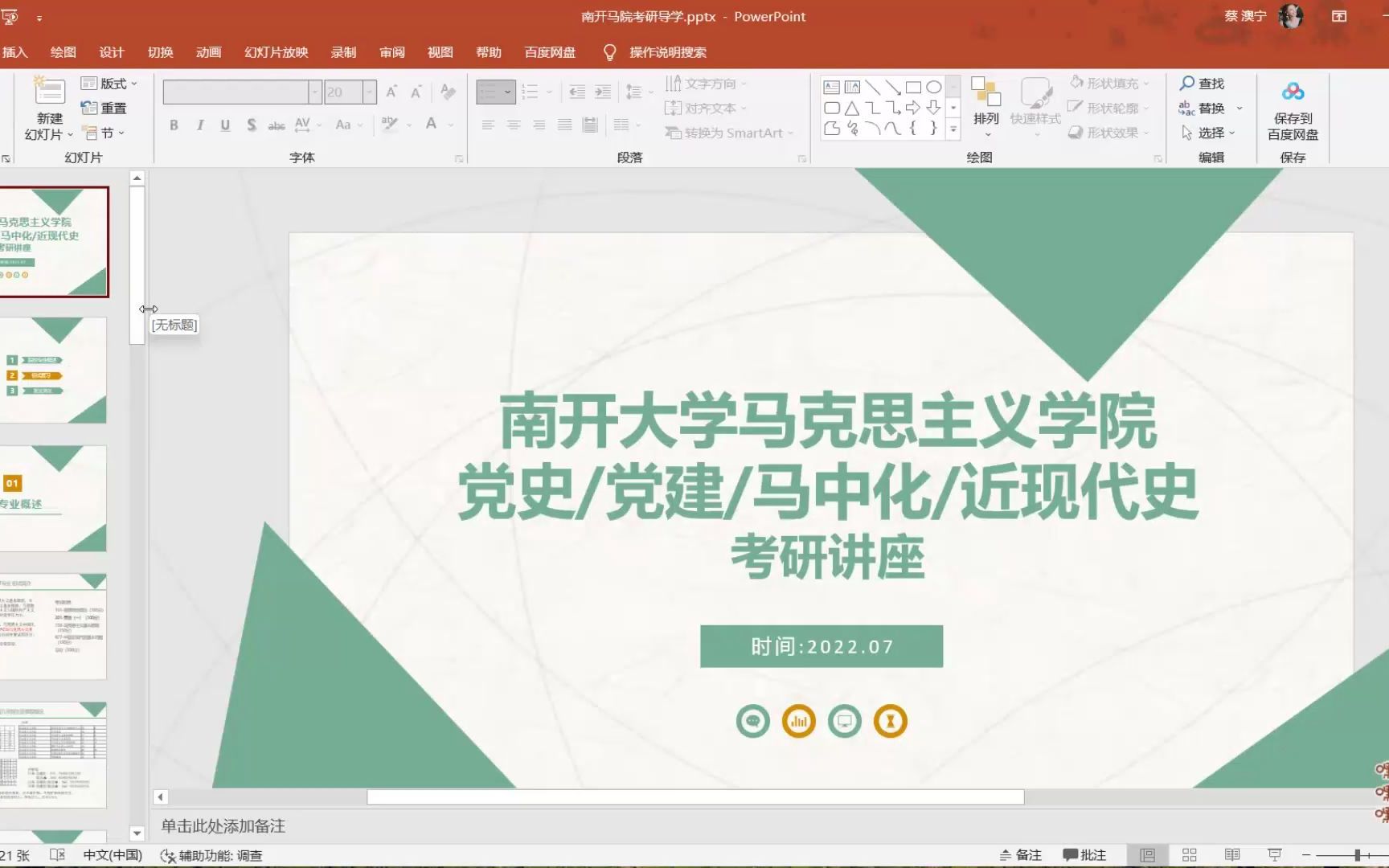Image resolution: width=1389 pixels, height=868 pixels.
Task: Select the 01 专业概述 slide thumbnail
Action: (53, 499)
